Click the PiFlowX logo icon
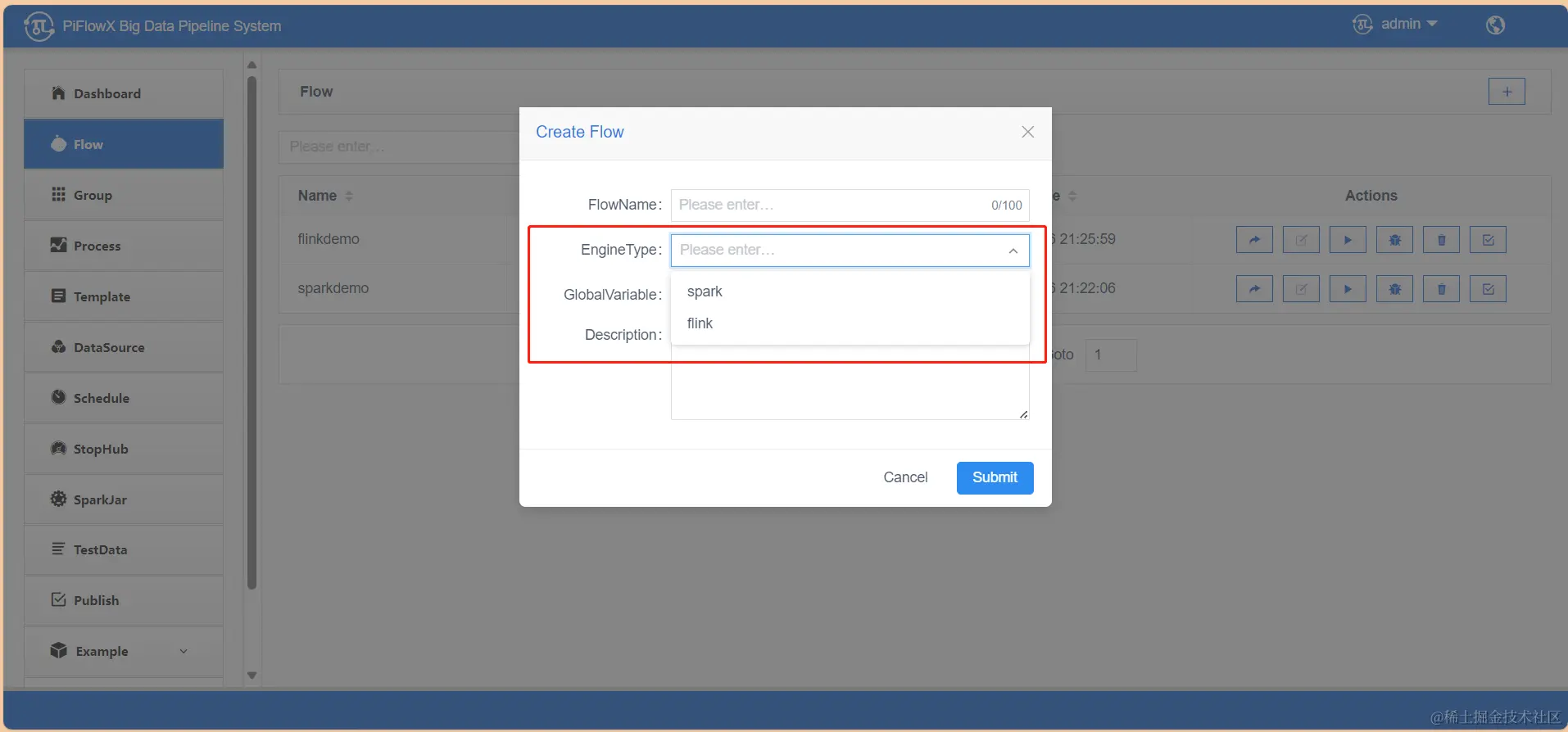 (39, 26)
